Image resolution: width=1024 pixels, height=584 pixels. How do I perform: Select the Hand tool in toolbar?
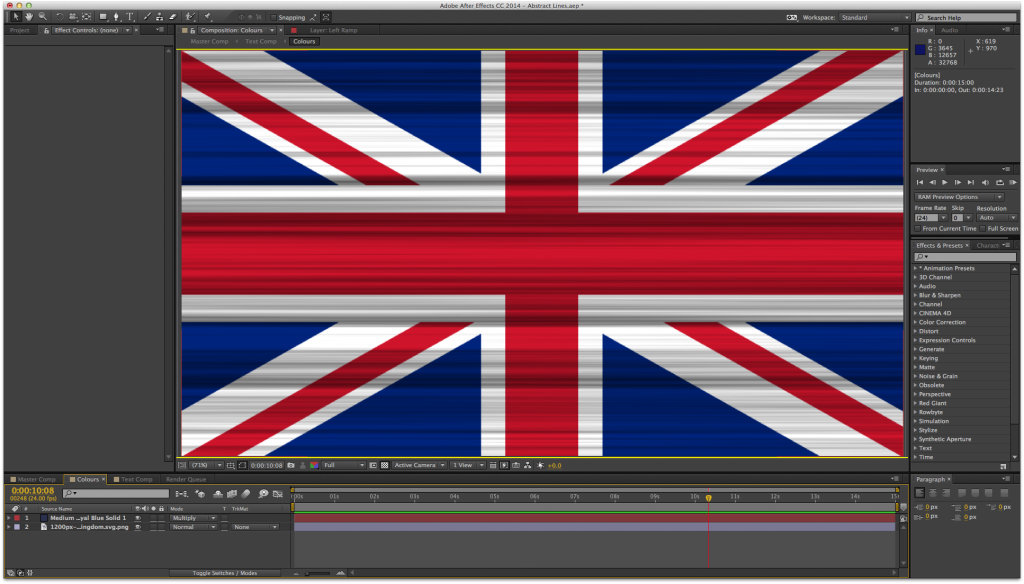click(28, 17)
